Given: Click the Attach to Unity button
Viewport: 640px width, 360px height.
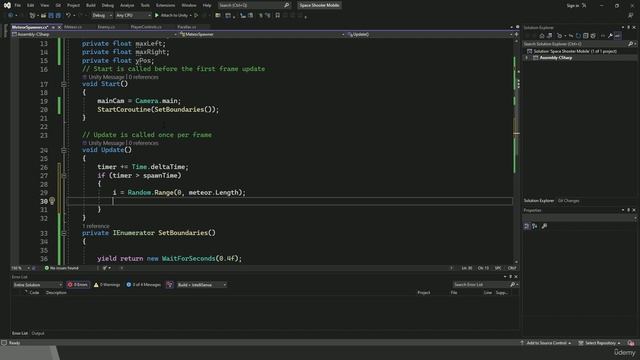Looking at the screenshot, I should tap(174, 16).
